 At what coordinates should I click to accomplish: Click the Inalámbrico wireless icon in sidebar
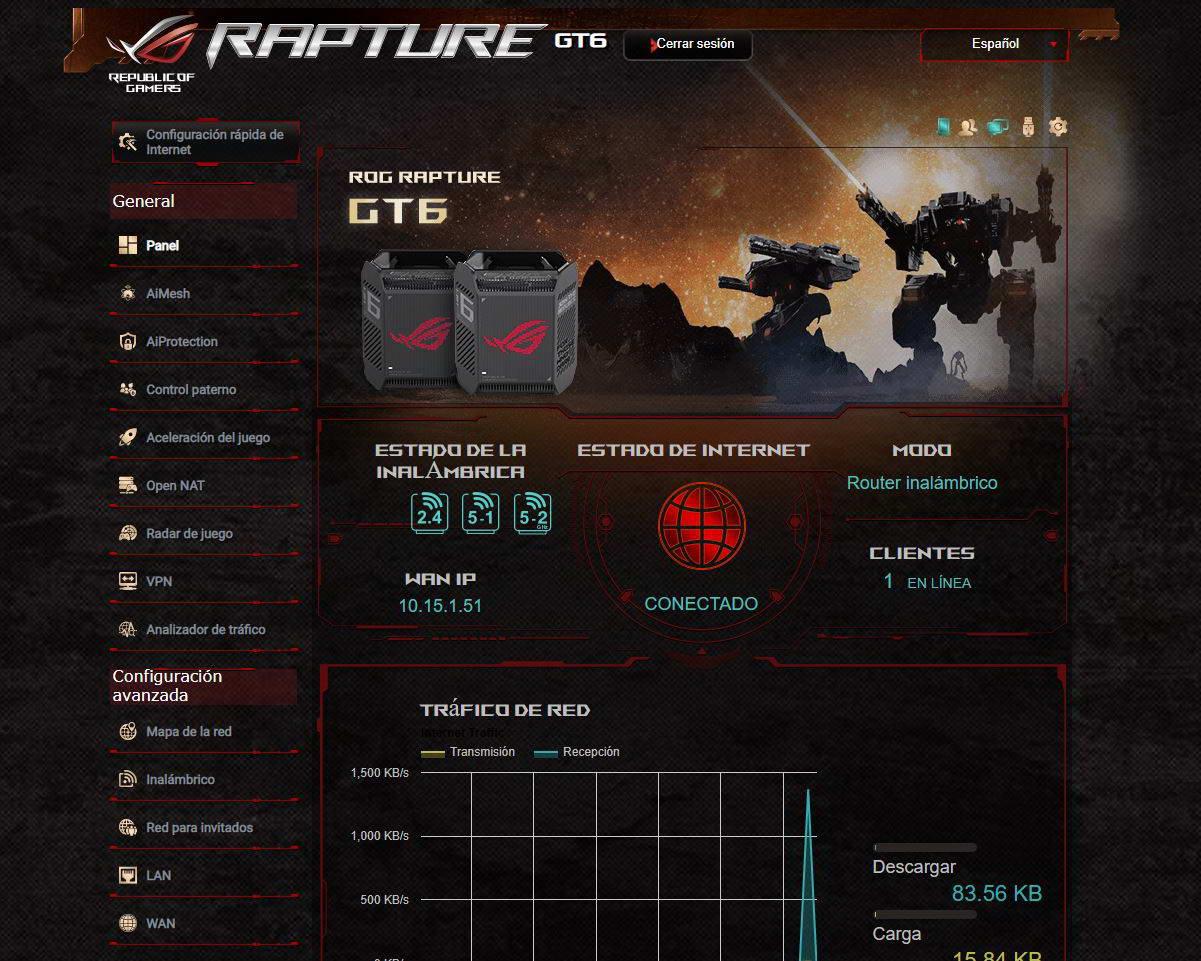[x=128, y=779]
